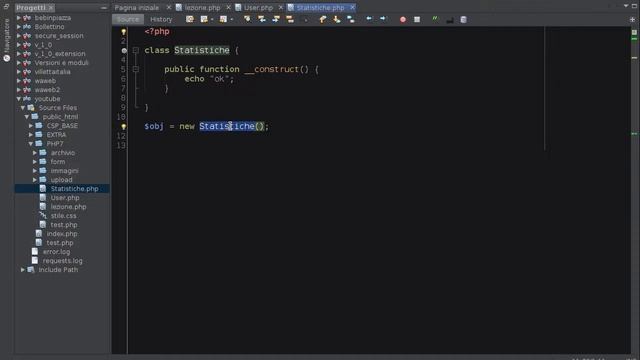Viewport: 640px width, 360px height.
Task: Click the Back navigation icon in editor toolbar
Action: 204,19
